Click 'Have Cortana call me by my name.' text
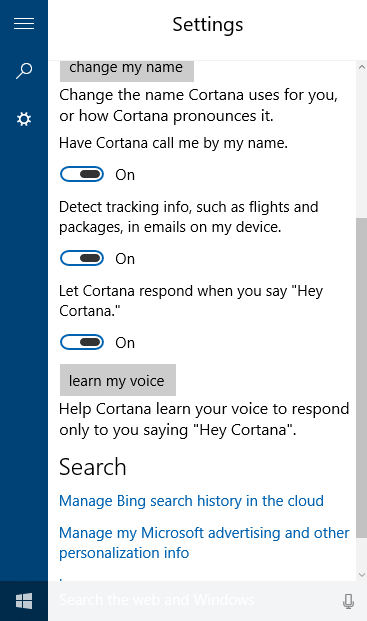The height and width of the screenshot is (621, 367). 173,143
